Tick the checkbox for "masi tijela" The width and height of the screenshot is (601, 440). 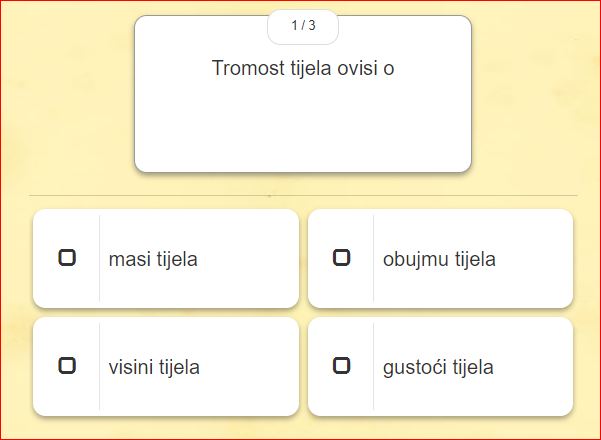(67, 258)
